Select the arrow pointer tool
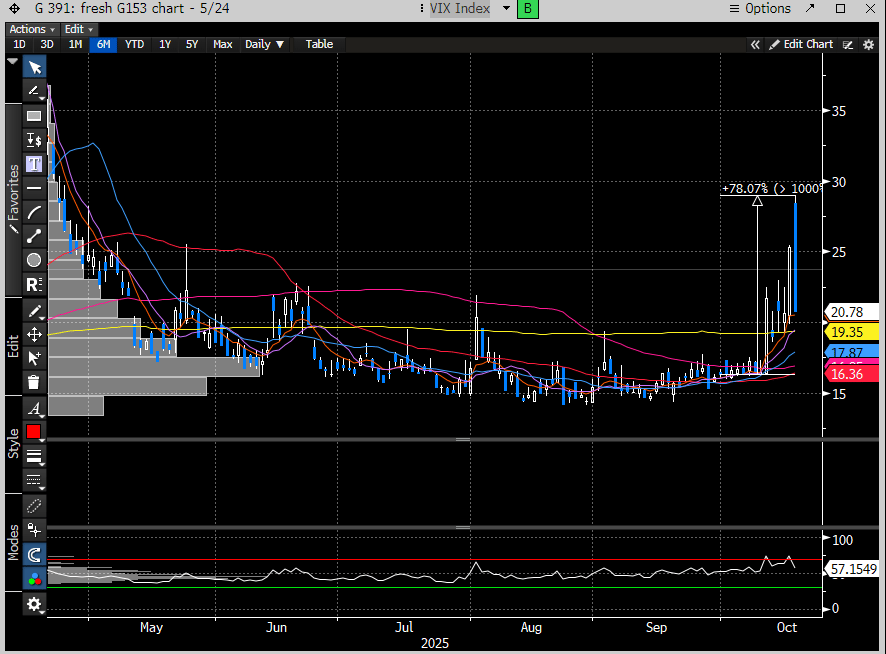The height and width of the screenshot is (654, 886). (34, 67)
